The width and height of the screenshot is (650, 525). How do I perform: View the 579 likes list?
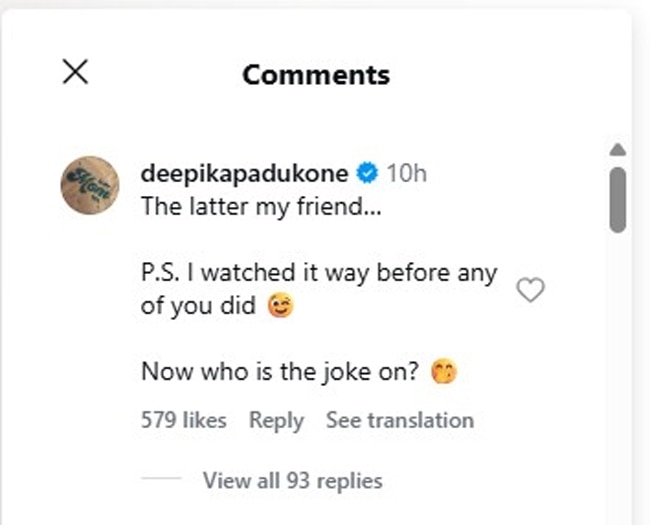pos(183,421)
